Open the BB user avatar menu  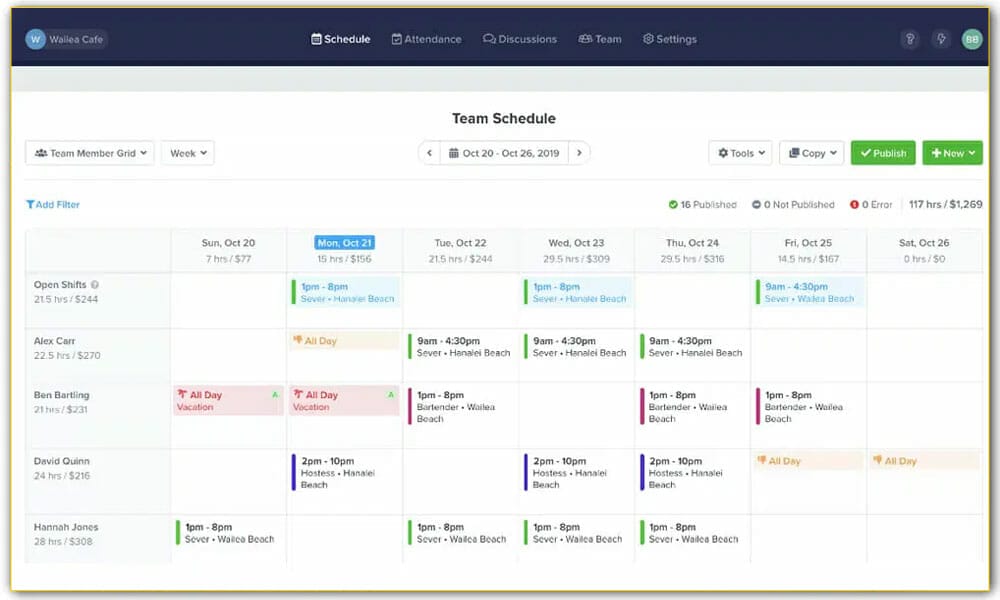(x=971, y=38)
